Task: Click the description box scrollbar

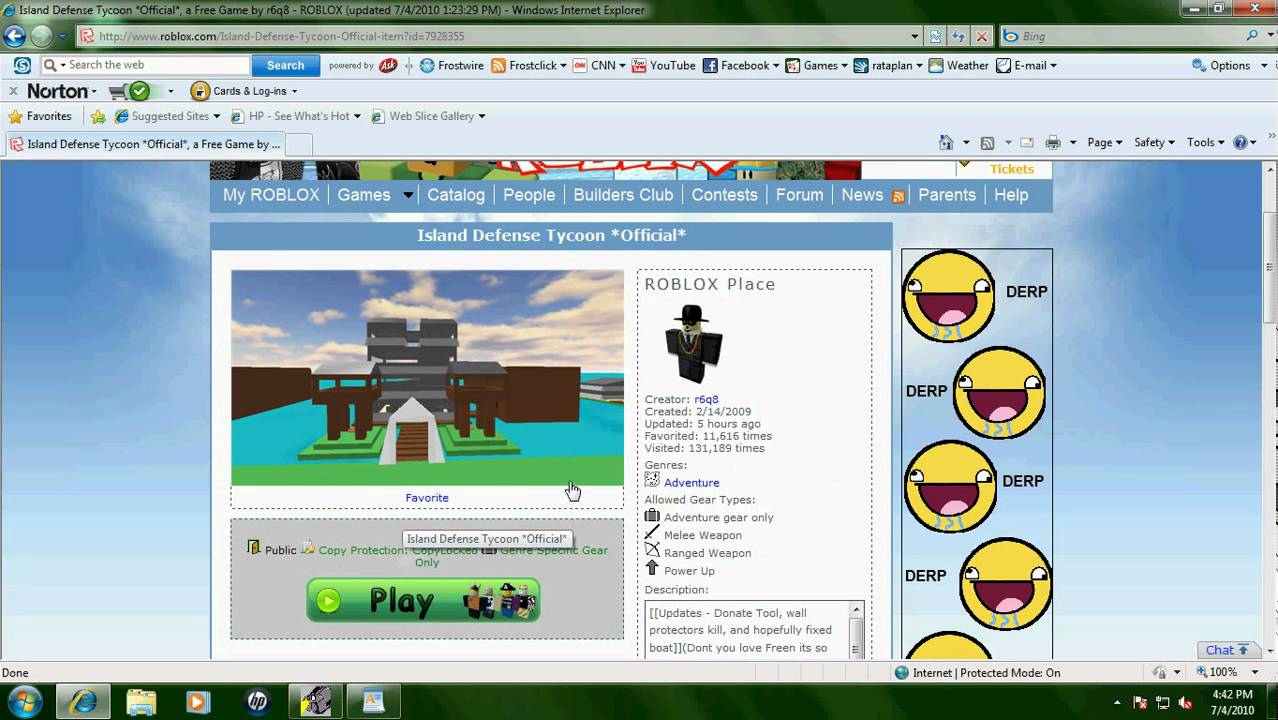Action: [857, 629]
